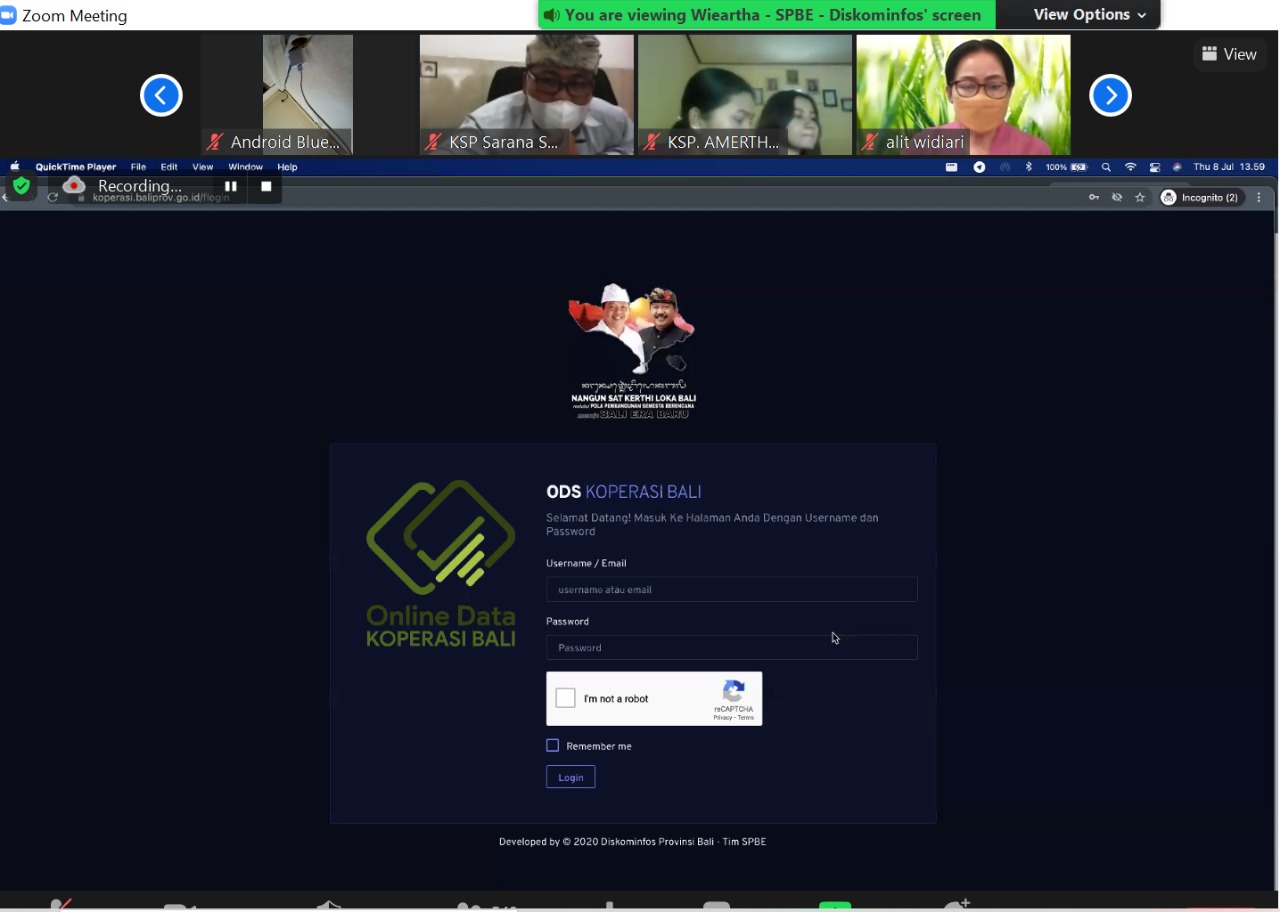Open the Help menu
Image resolution: width=1280 pixels, height=912 pixels.
pyautogui.click(x=287, y=167)
